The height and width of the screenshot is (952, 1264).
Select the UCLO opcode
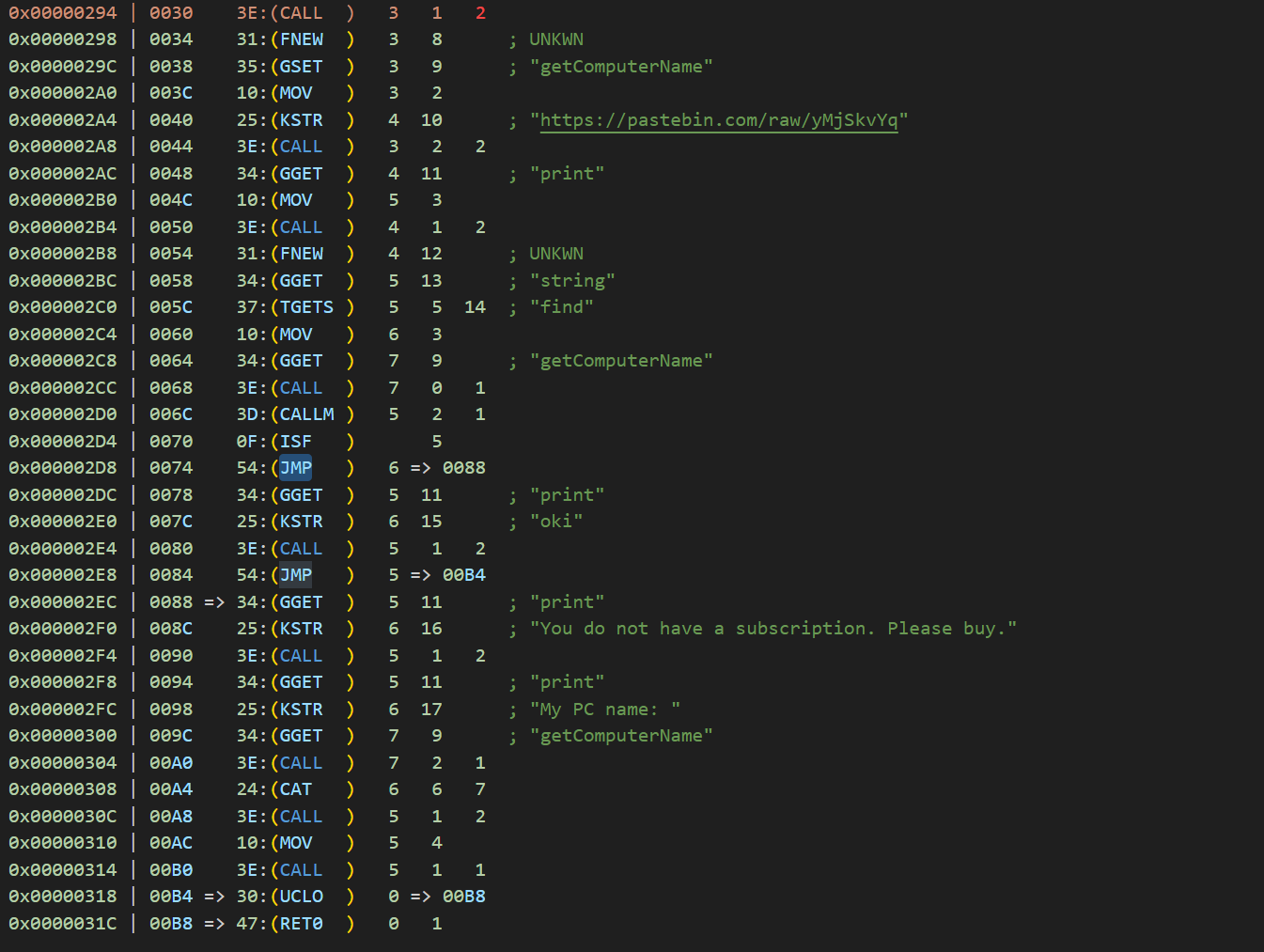point(301,897)
